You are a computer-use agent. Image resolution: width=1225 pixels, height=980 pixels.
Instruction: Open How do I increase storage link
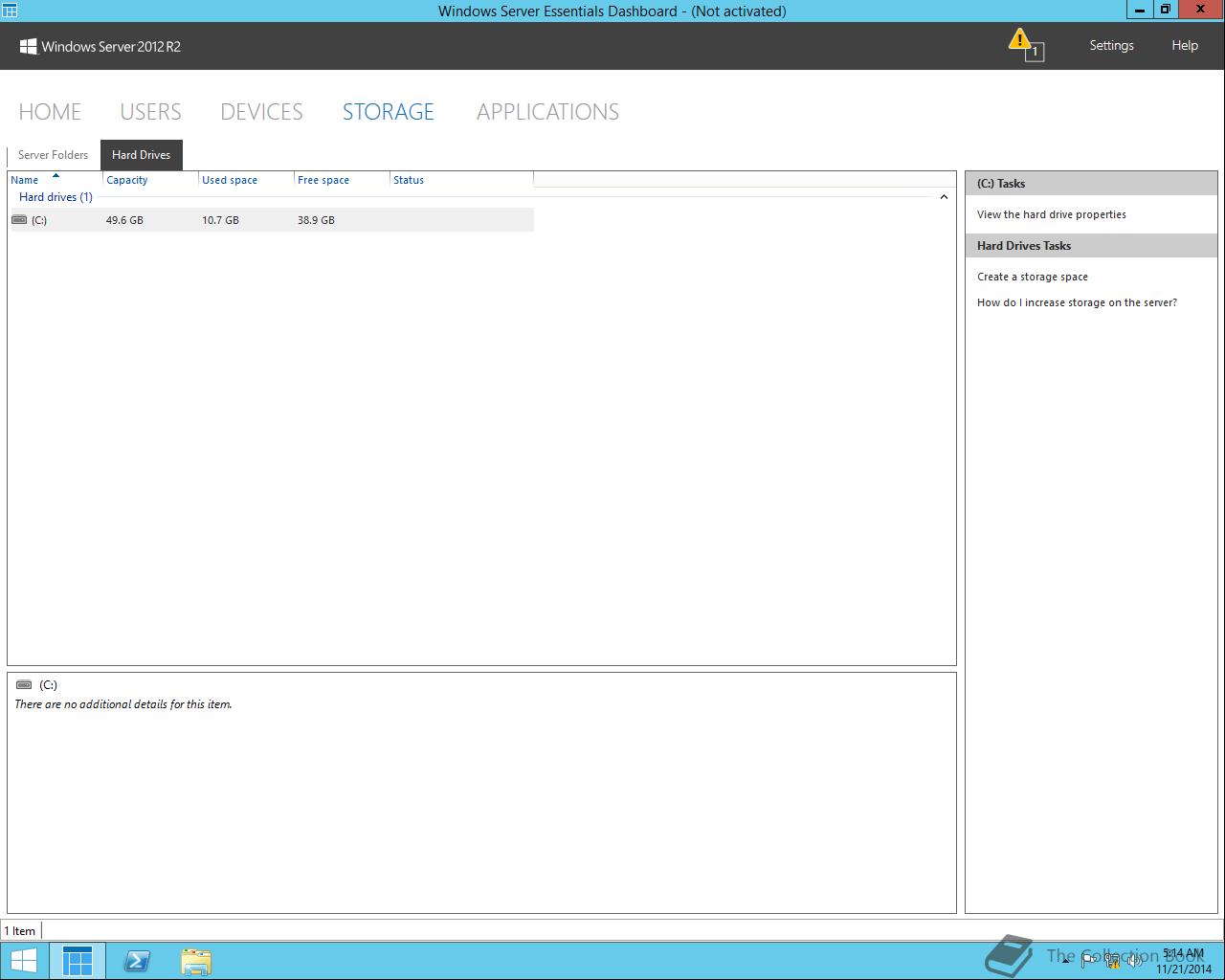click(x=1077, y=302)
